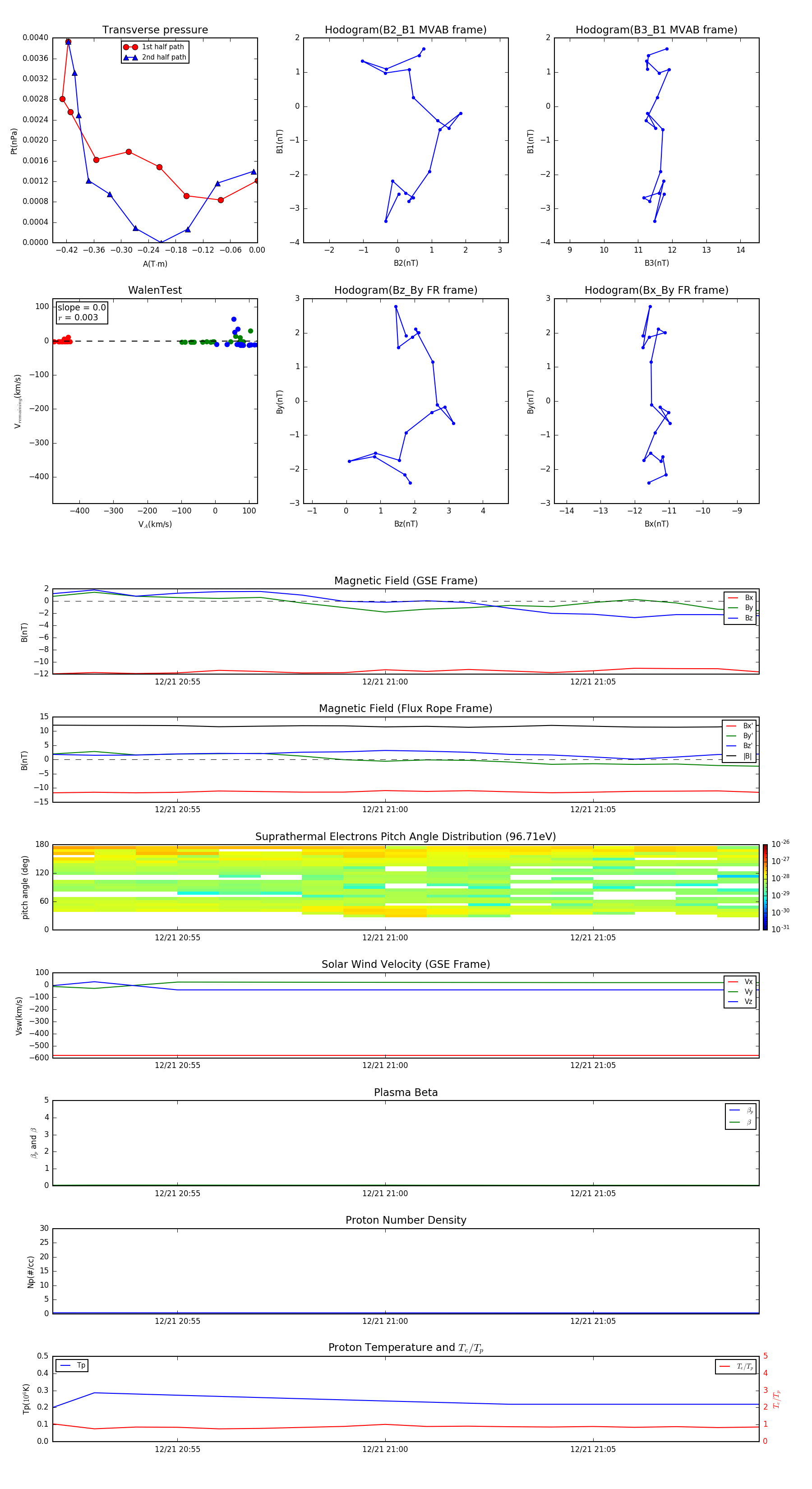812x1489 pixels.
Task: Click the "Magnetic Field (GSE Frame)" title
Action: pyautogui.click(x=406, y=581)
